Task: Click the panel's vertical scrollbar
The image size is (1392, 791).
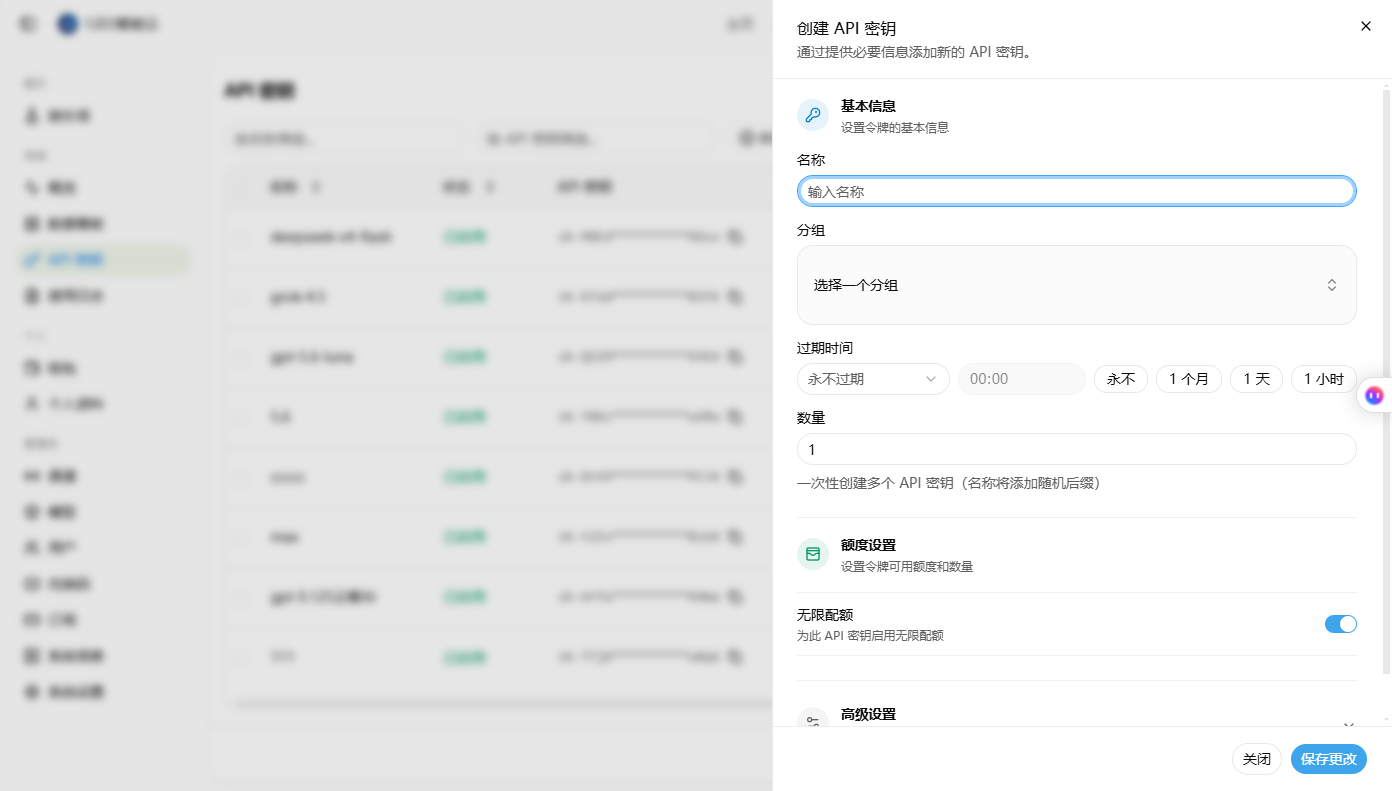Action: [1386, 380]
